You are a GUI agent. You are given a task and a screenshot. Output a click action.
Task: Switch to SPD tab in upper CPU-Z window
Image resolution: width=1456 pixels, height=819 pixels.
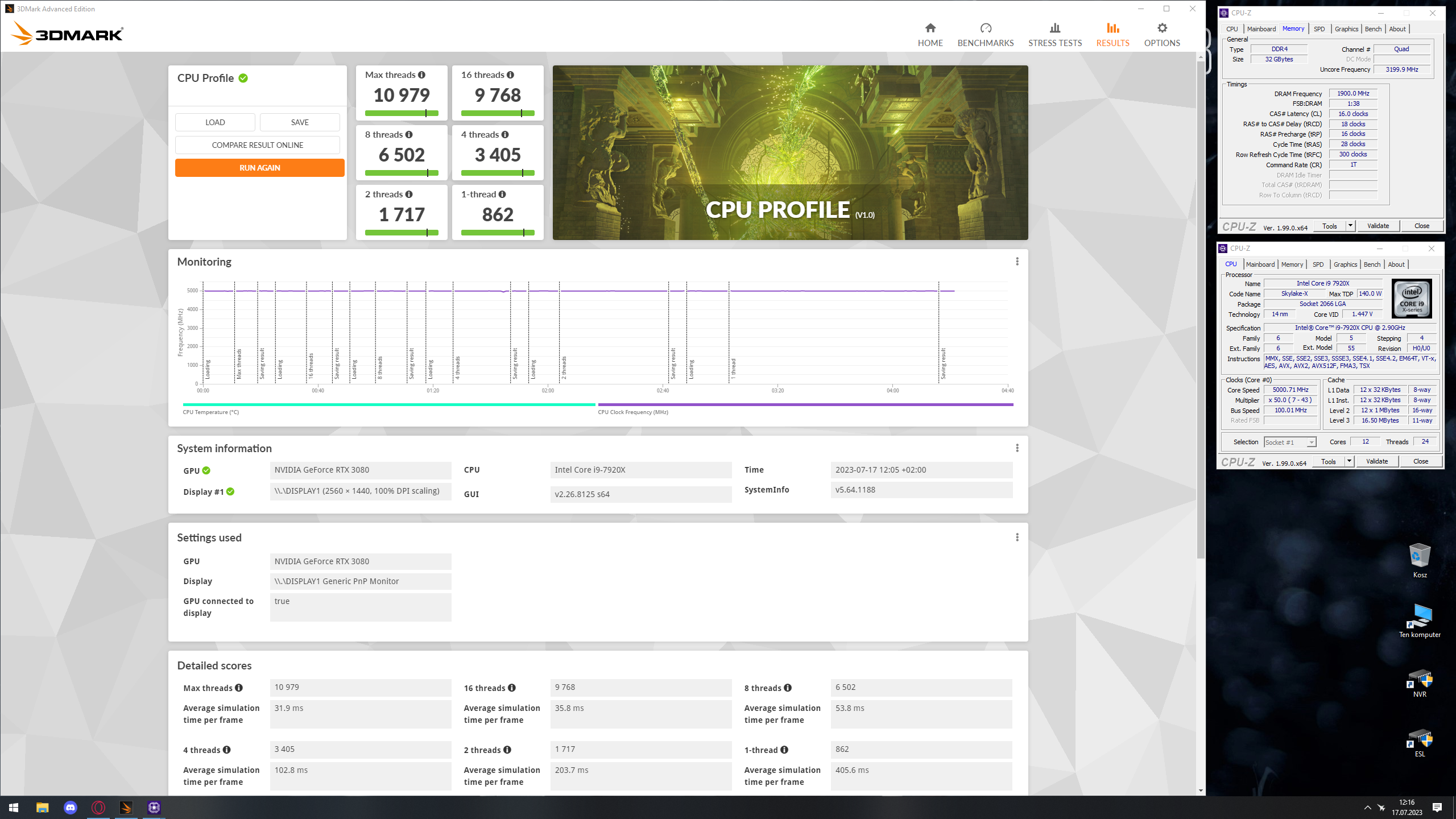coord(1319,29)
